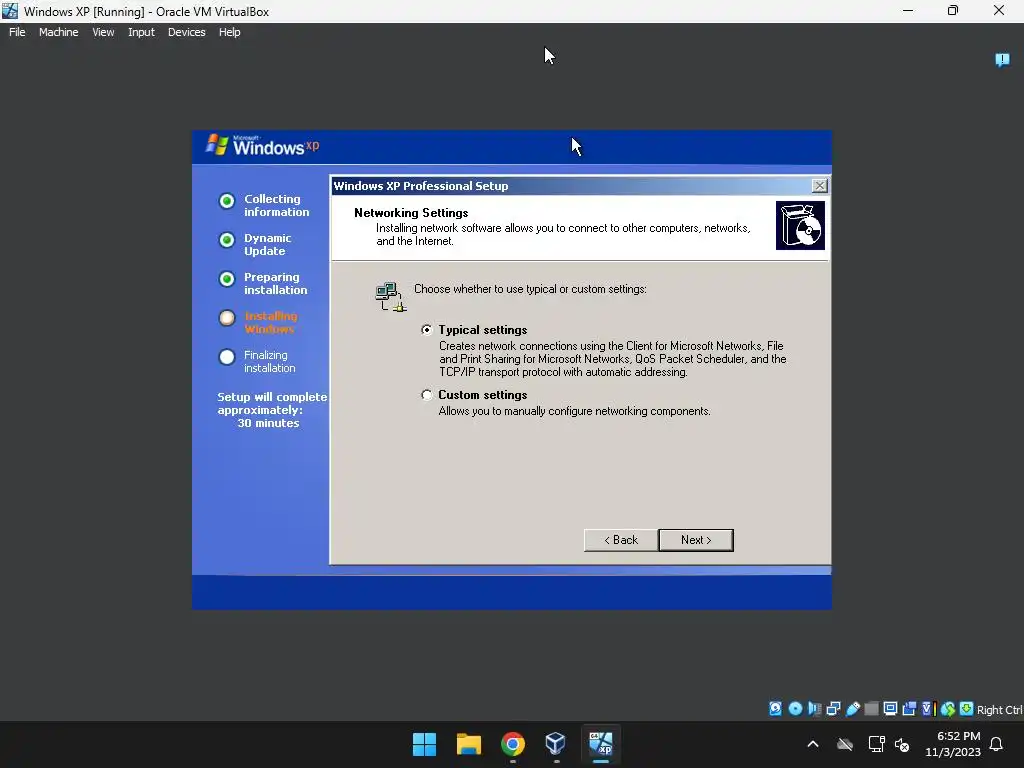Viewport: 1024px width, 768px height.
Task: Click the recording status icon
Action: [909, 709]
